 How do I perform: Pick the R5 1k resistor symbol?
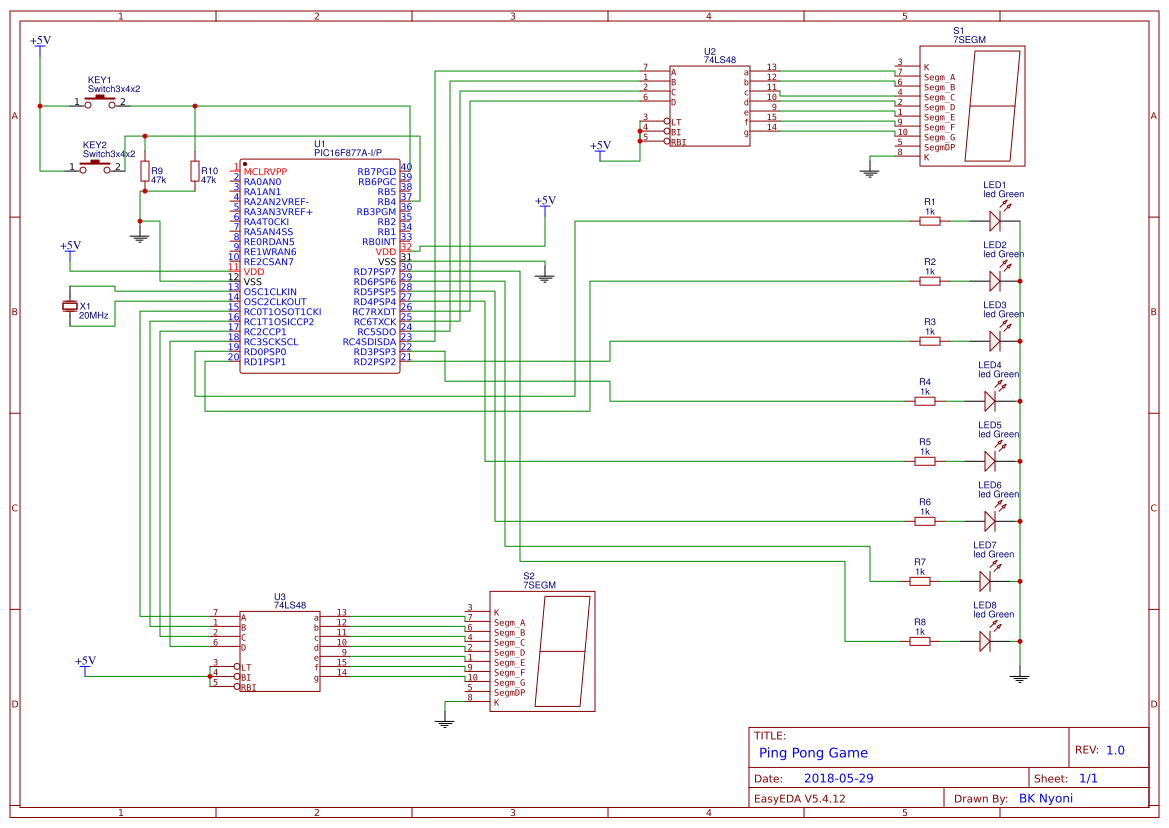coord(924,461)
